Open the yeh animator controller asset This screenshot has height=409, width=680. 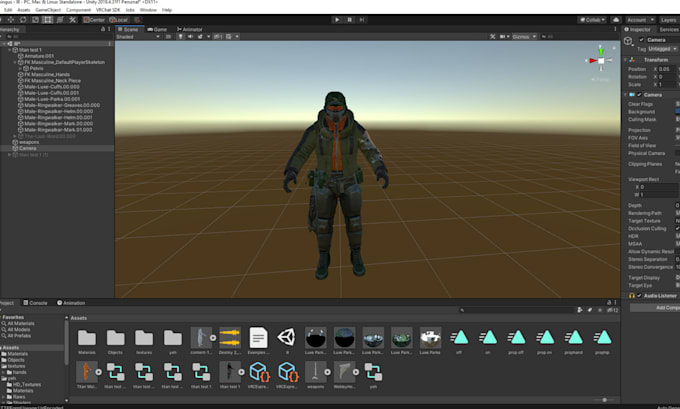tap(373, 373)
